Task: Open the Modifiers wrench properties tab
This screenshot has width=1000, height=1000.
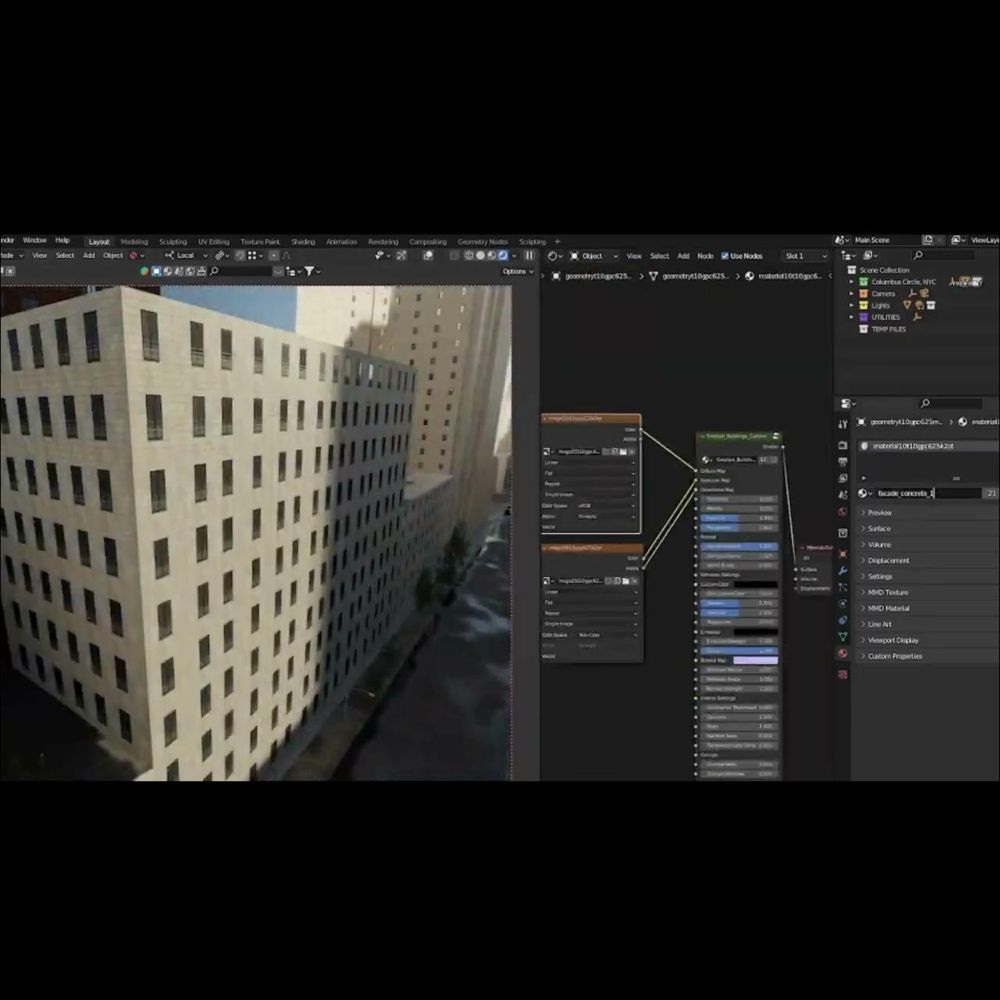Action: pyautogui.click(x=843, y=569)
